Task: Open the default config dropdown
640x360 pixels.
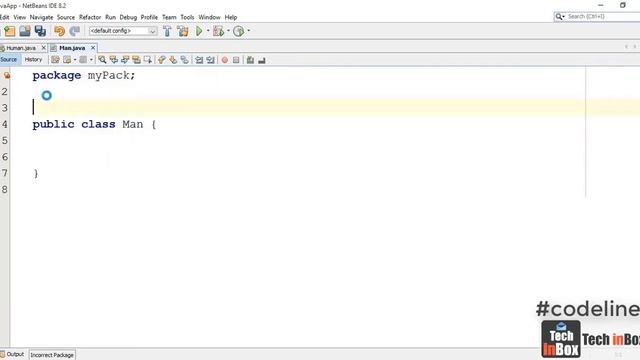Action: pos(123,31)
